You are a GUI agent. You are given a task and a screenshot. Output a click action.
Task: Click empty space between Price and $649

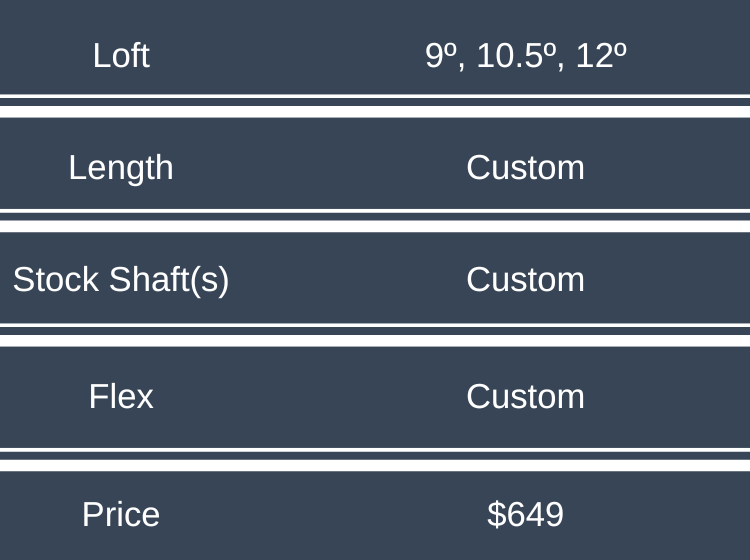pos(320,514)
